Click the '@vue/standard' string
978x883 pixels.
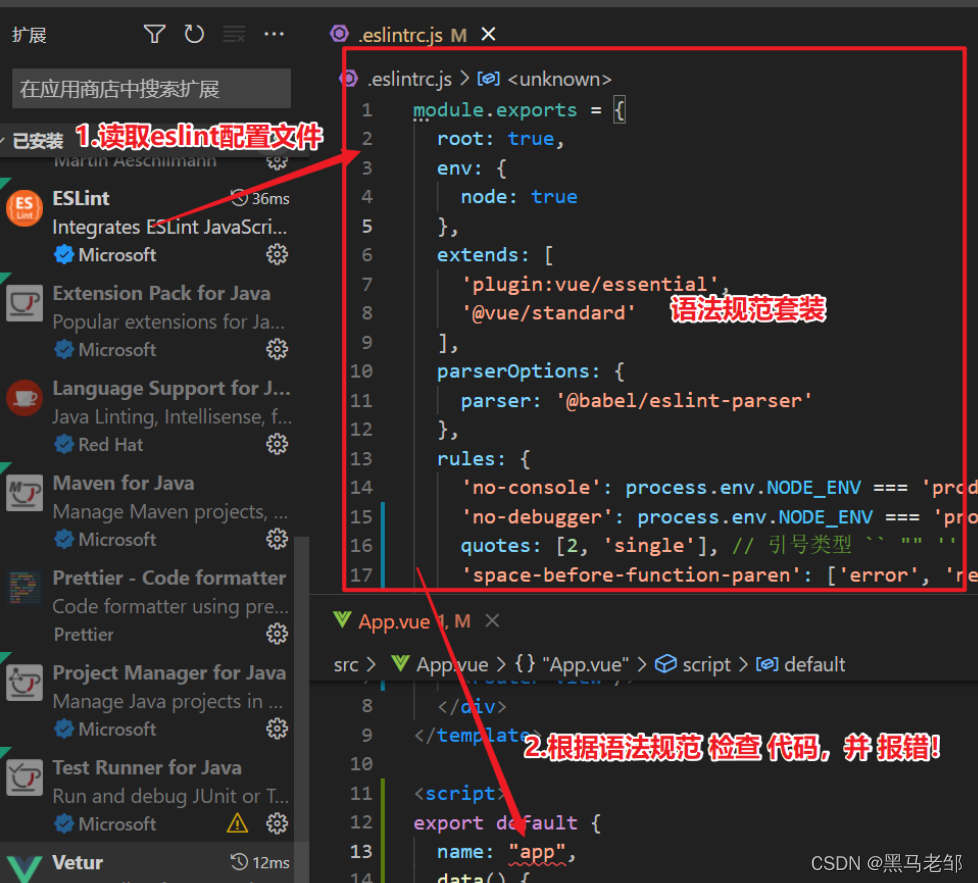(x=548, y=313)
